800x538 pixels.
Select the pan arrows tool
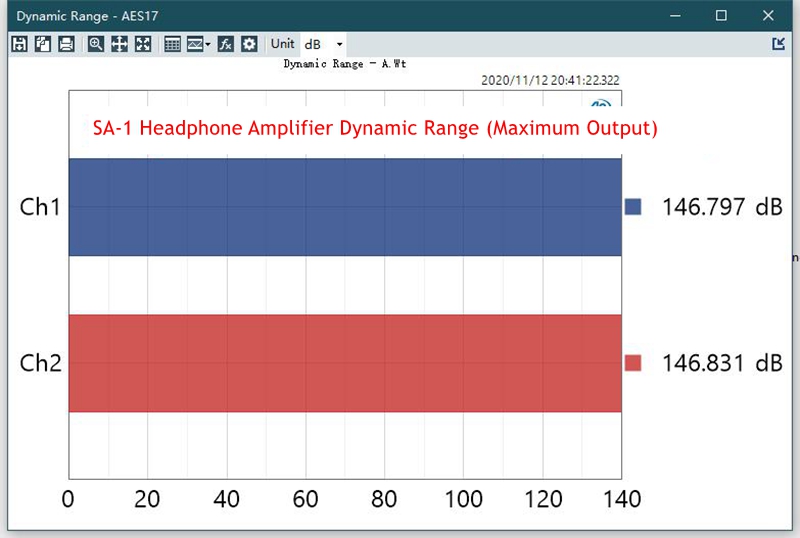click(119, 44)
